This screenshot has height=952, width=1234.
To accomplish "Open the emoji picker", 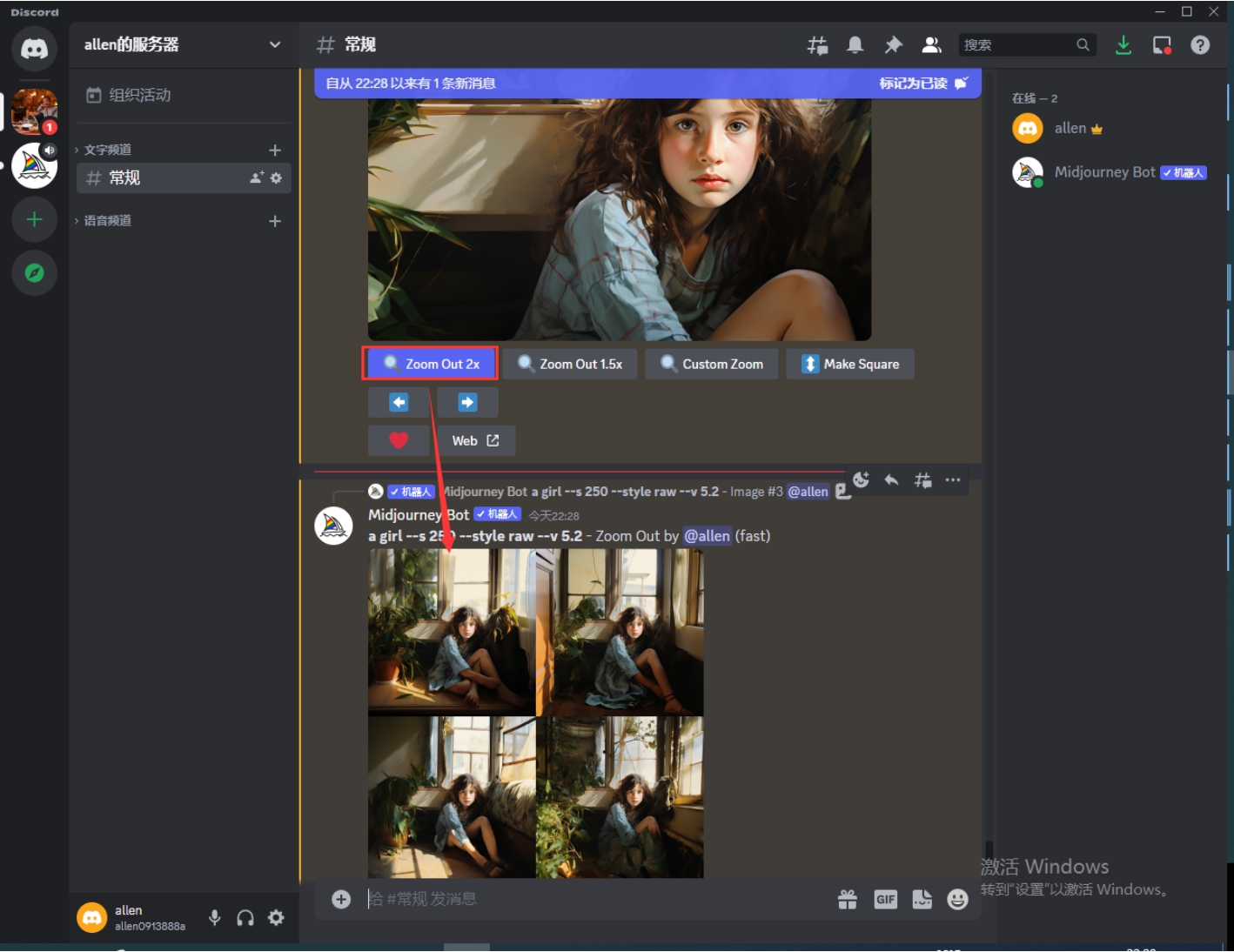I will point(957,899).
